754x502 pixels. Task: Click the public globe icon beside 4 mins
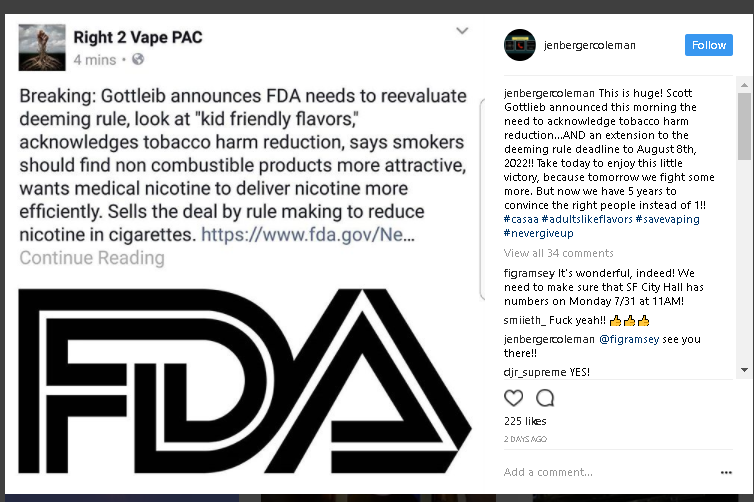(x=138, y=60)
